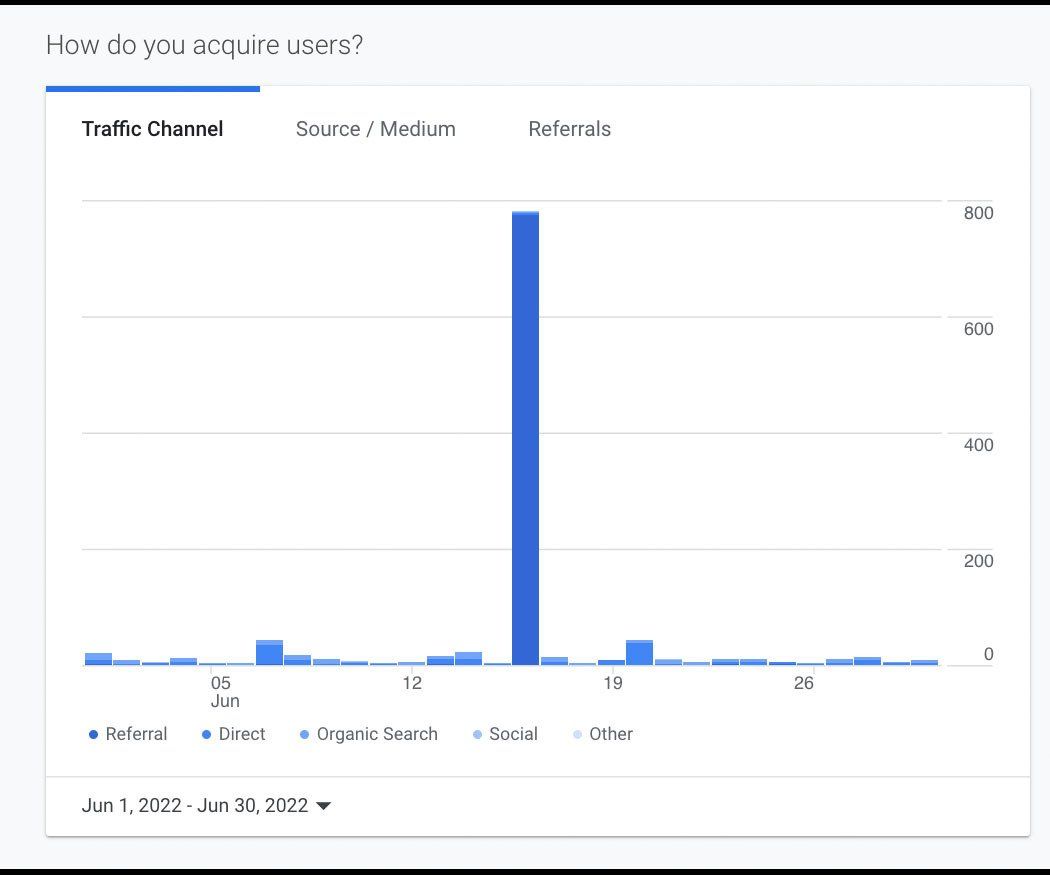
Task: Click the "How do you acquire users?" heading
Action: (x=204, y=45)
